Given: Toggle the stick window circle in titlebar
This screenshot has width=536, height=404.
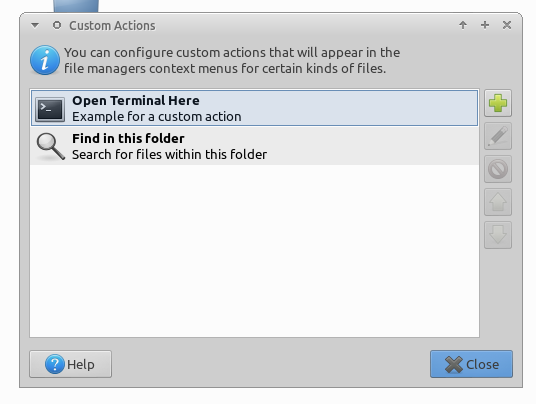Looking at the screenshot, I should point(57,25).
